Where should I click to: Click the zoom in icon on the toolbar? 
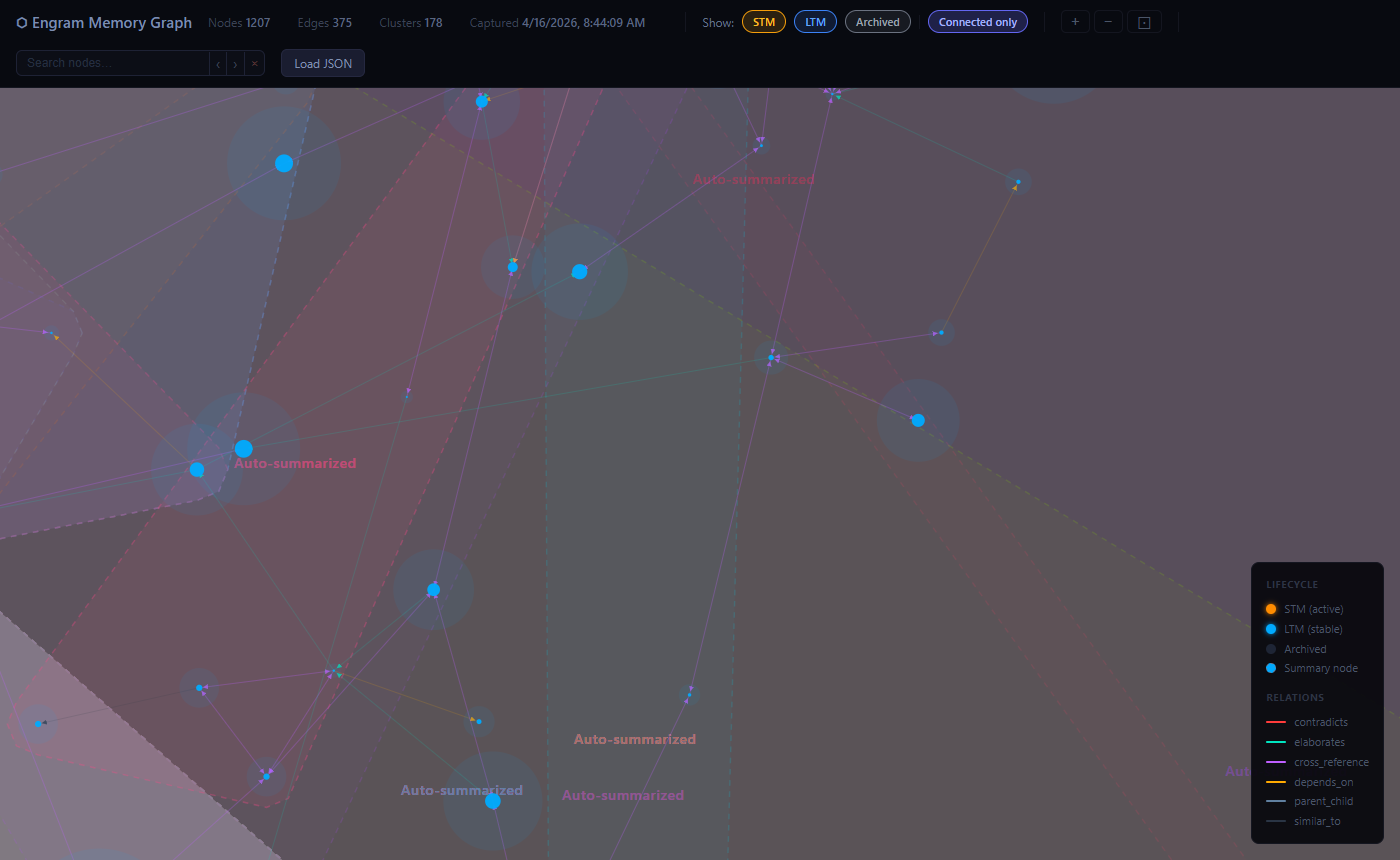[x=1075, y=21]
